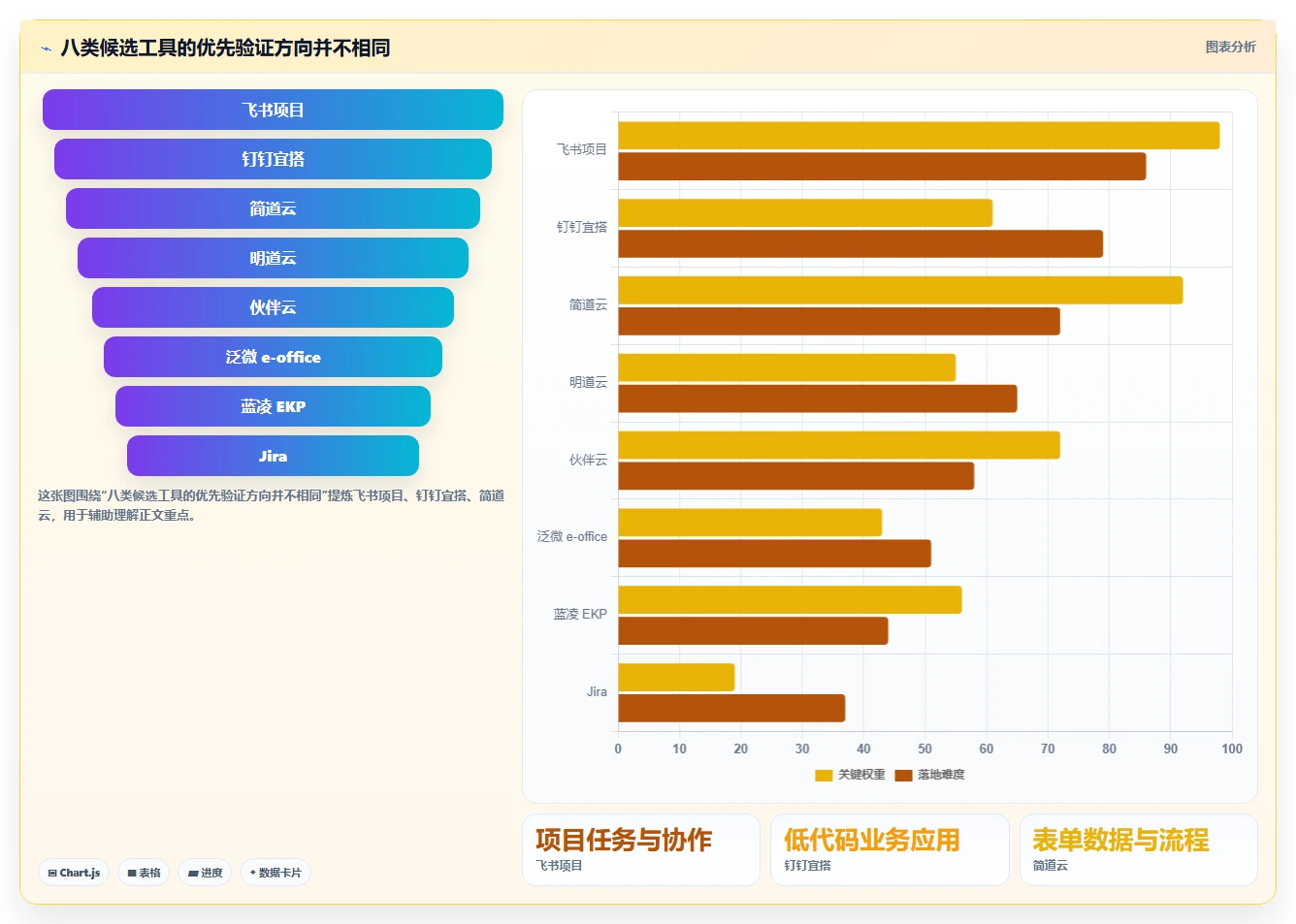Click 钉钉宜搭 关键权重 yellow bar

(805, 213)
